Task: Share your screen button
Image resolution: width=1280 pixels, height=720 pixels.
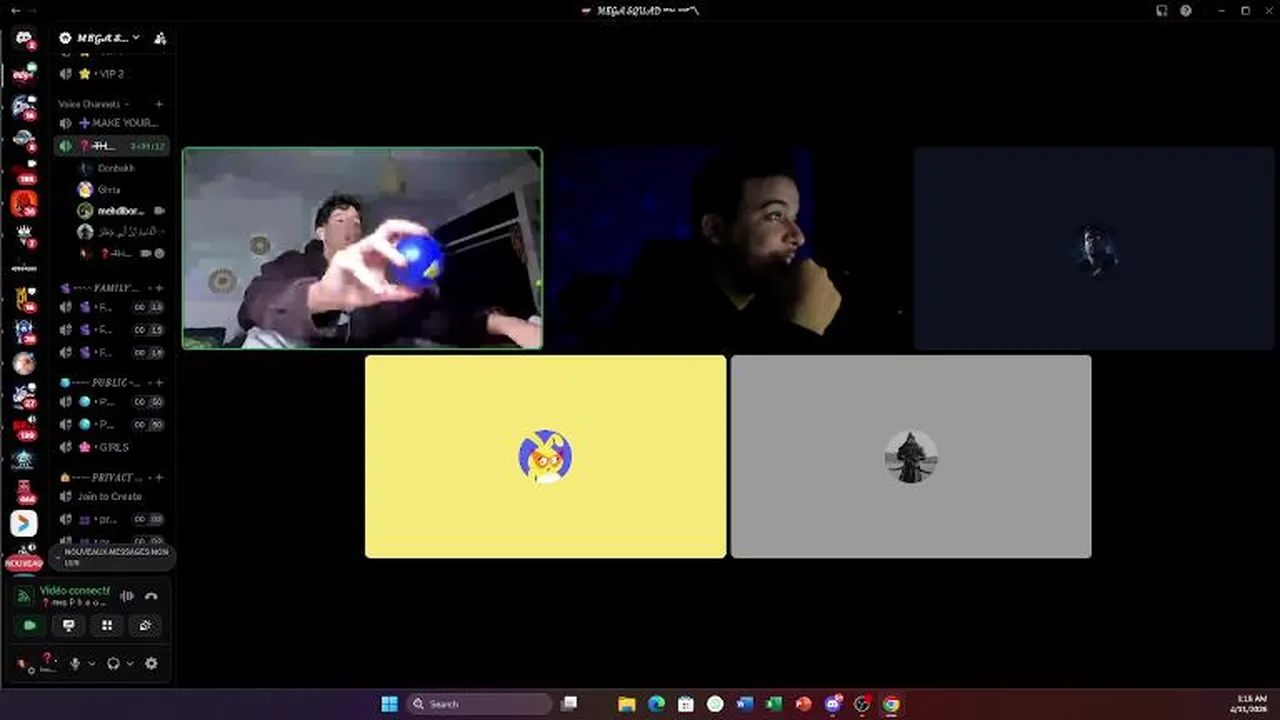Action: pyautogui.click(x=68, y=625)
